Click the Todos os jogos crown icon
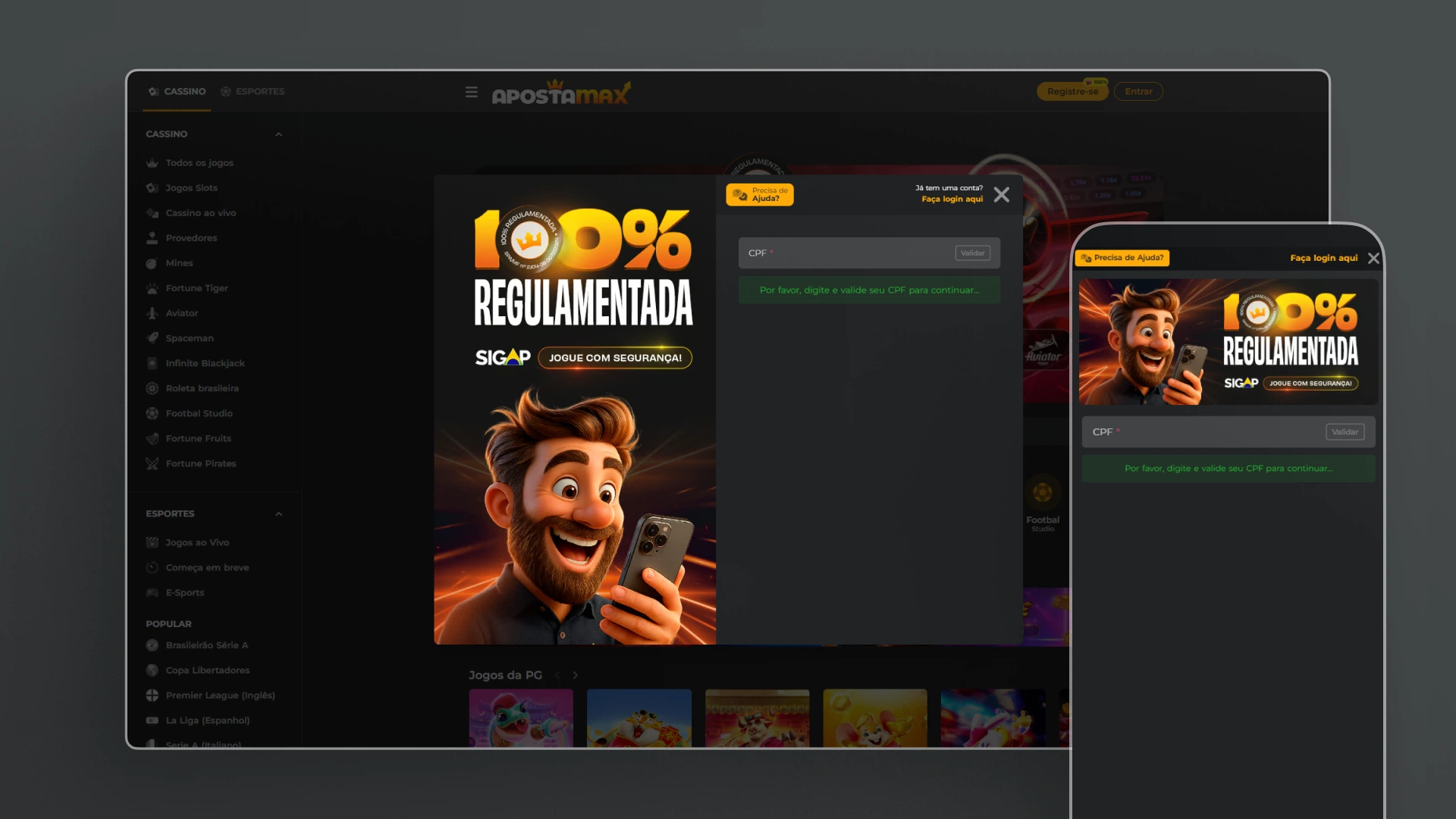 click(x=152, y=163)
